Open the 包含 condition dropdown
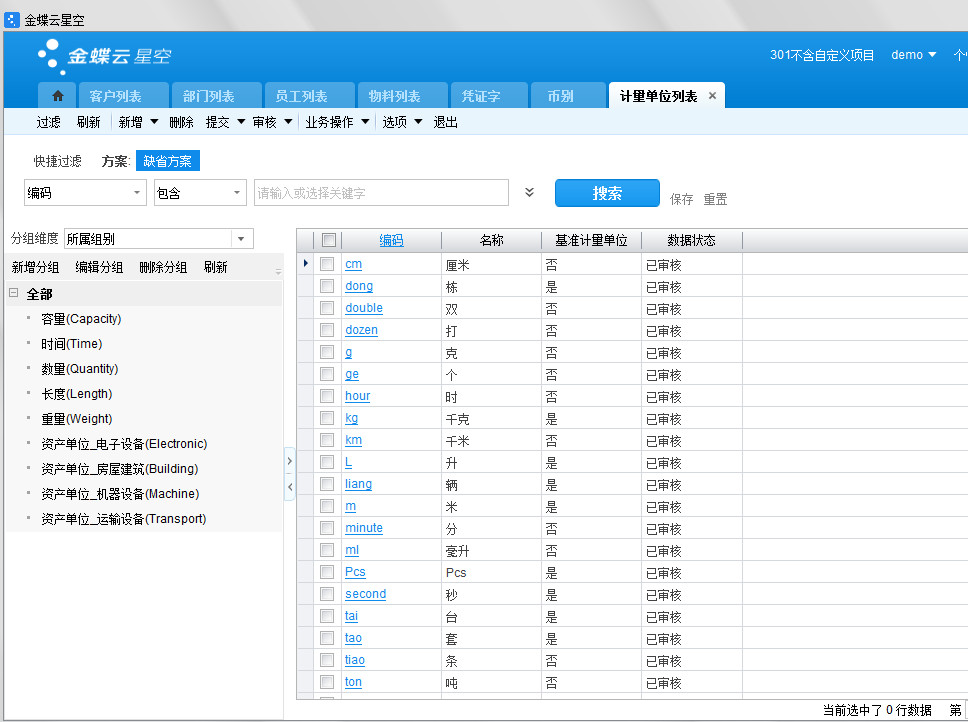The height and width of the screenshot is (722, 968). [236, 193]
